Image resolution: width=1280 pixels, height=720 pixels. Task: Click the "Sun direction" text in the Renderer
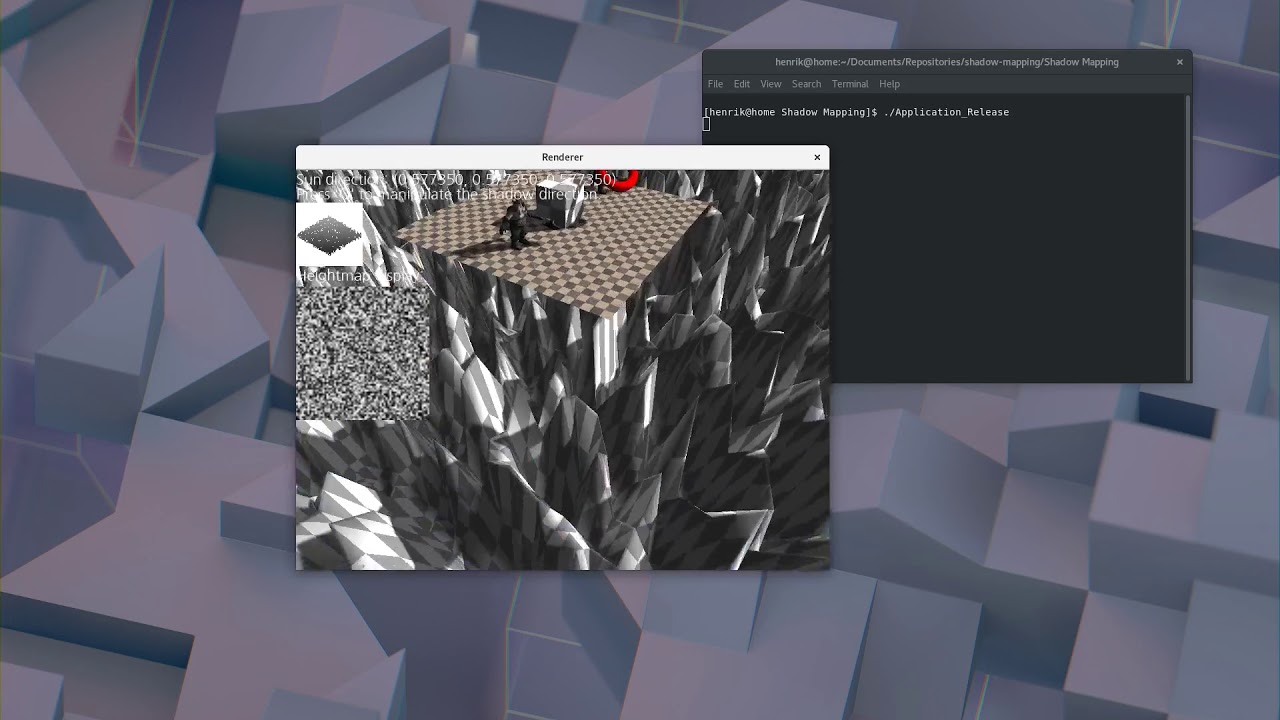pos(456,180)
